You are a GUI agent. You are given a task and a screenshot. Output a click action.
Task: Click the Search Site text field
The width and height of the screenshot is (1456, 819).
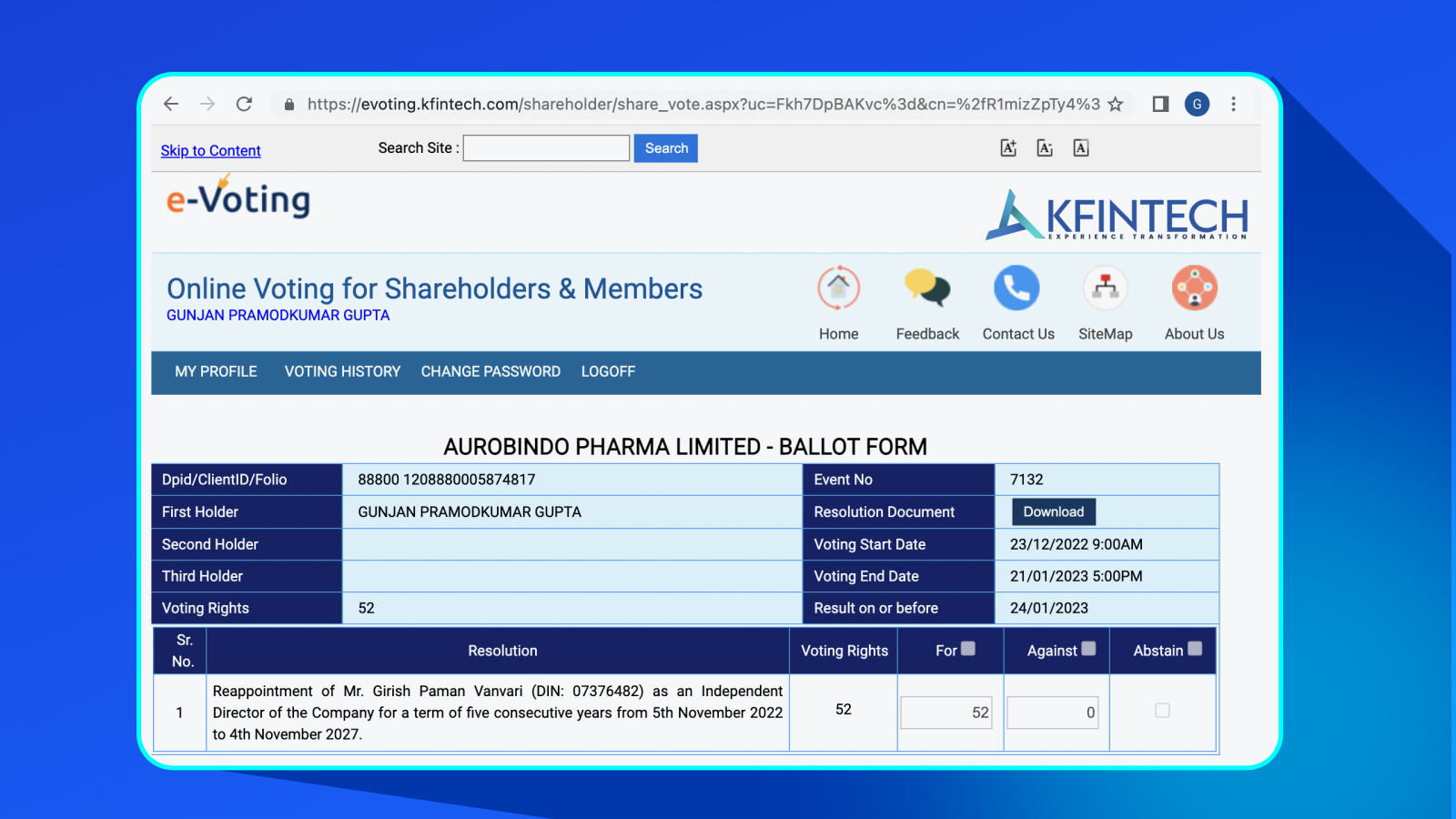[546, 148]
